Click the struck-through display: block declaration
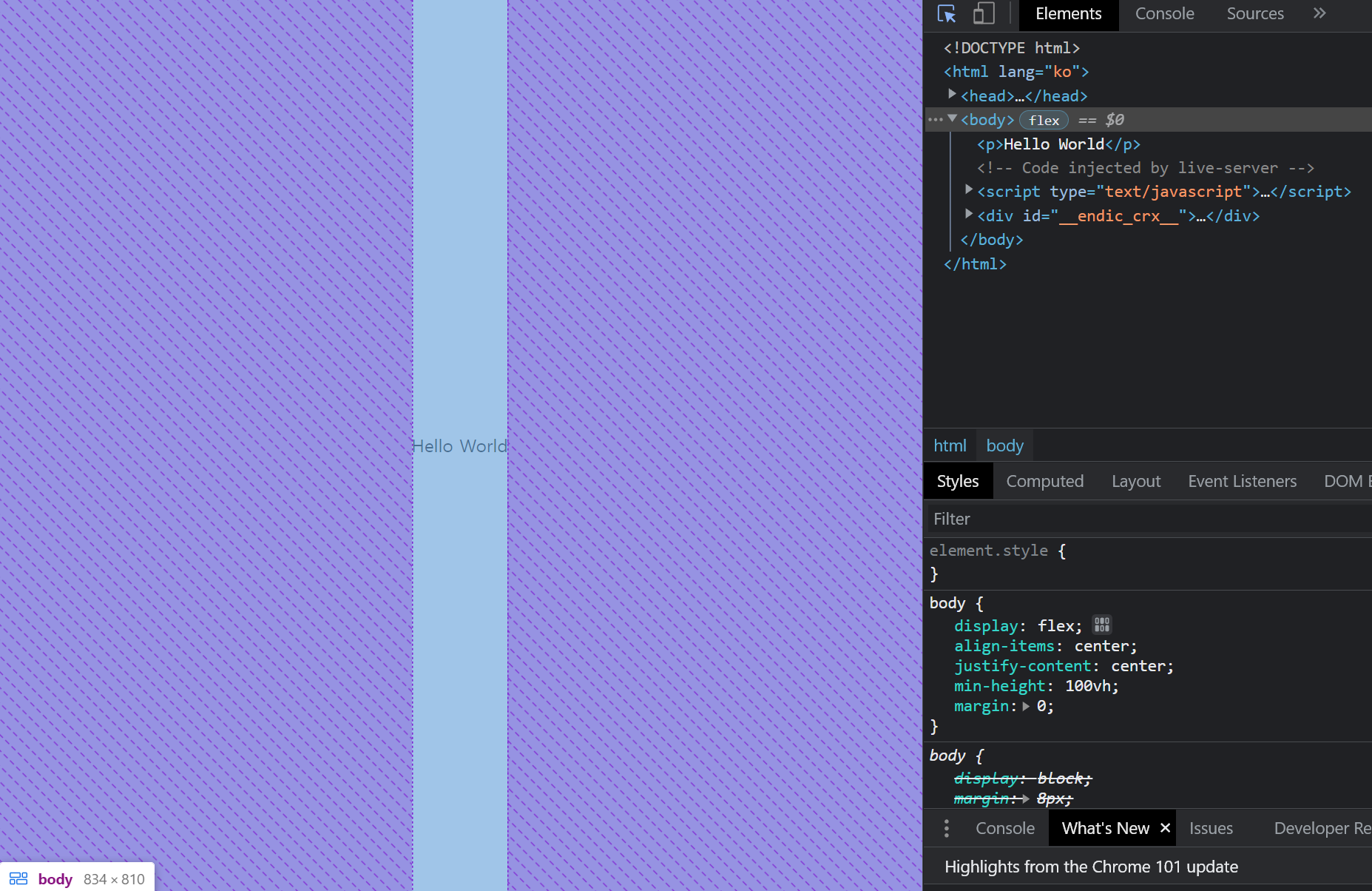Screen dimensions: 1372x891 click(1023, 779)
